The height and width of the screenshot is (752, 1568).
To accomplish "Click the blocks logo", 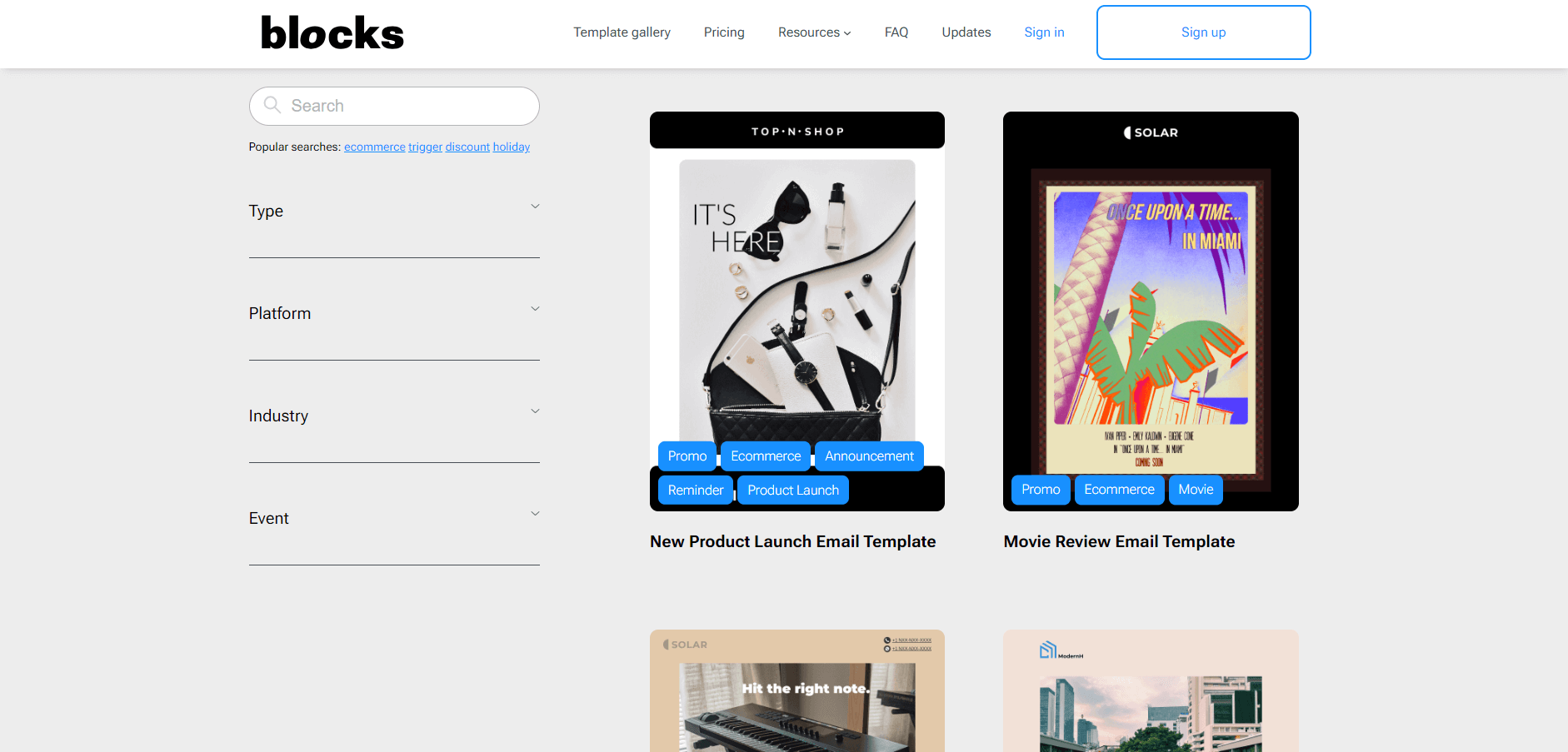I will coord(332,33).
